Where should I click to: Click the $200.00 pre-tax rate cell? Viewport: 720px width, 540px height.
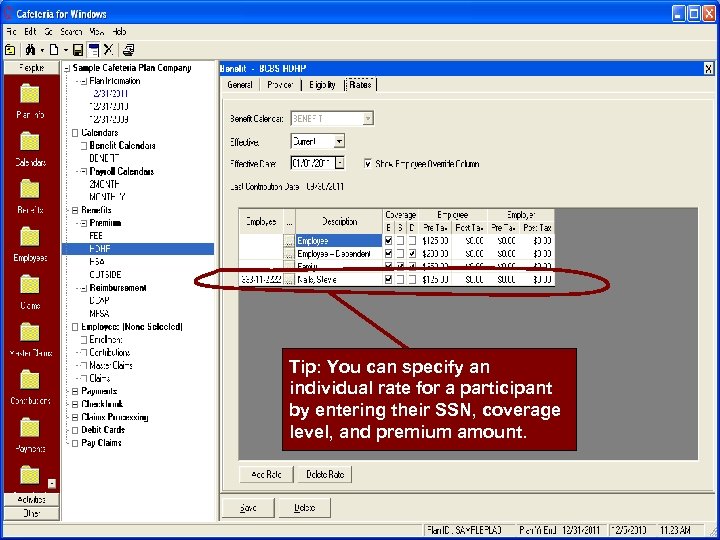coord(435,253)
